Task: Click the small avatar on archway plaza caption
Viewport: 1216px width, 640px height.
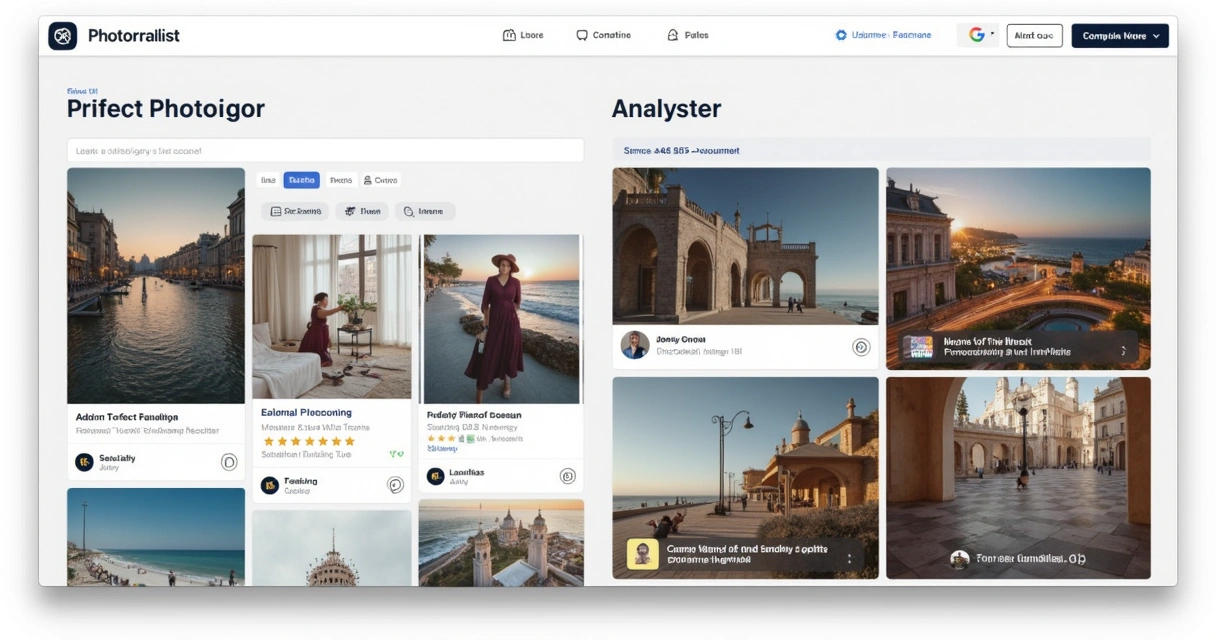Action: 959,559
